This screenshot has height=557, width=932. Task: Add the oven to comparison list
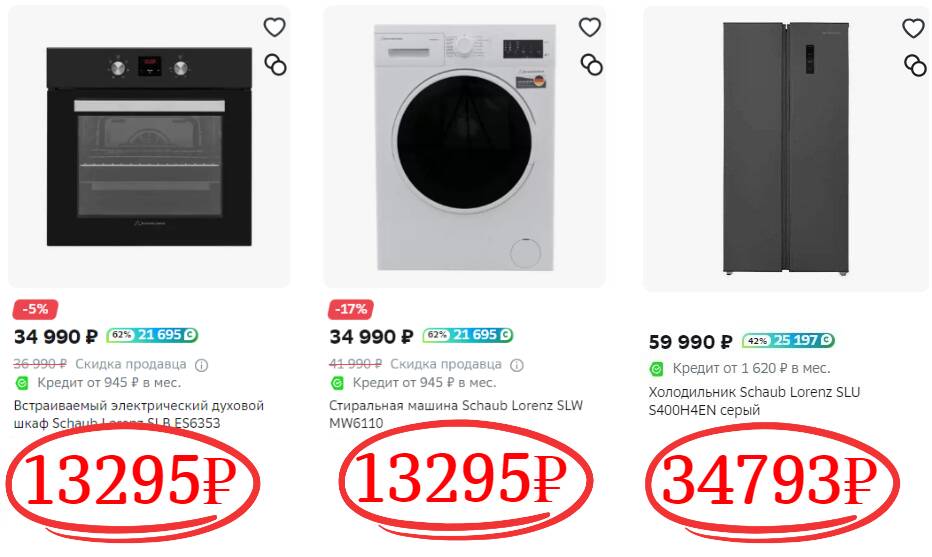pos(275,65)
